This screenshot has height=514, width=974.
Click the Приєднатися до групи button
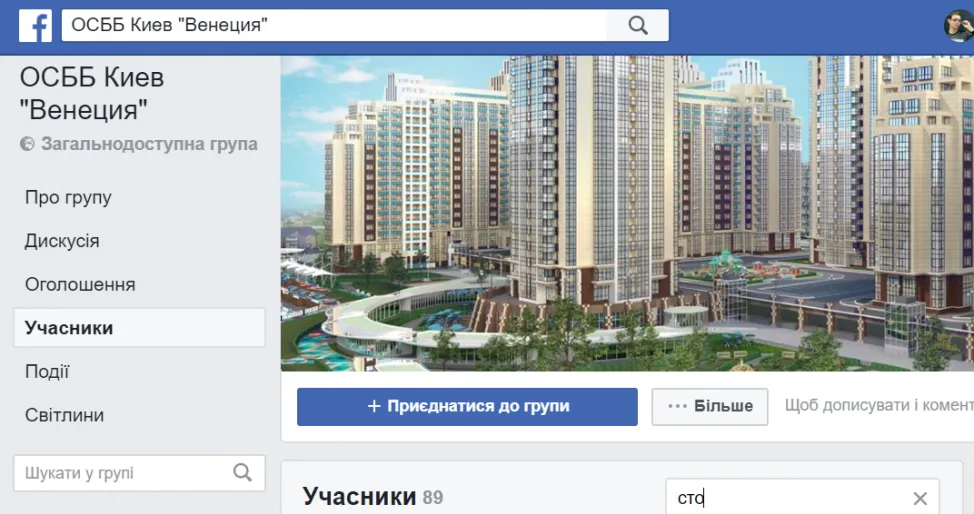[x=467, y=407]
